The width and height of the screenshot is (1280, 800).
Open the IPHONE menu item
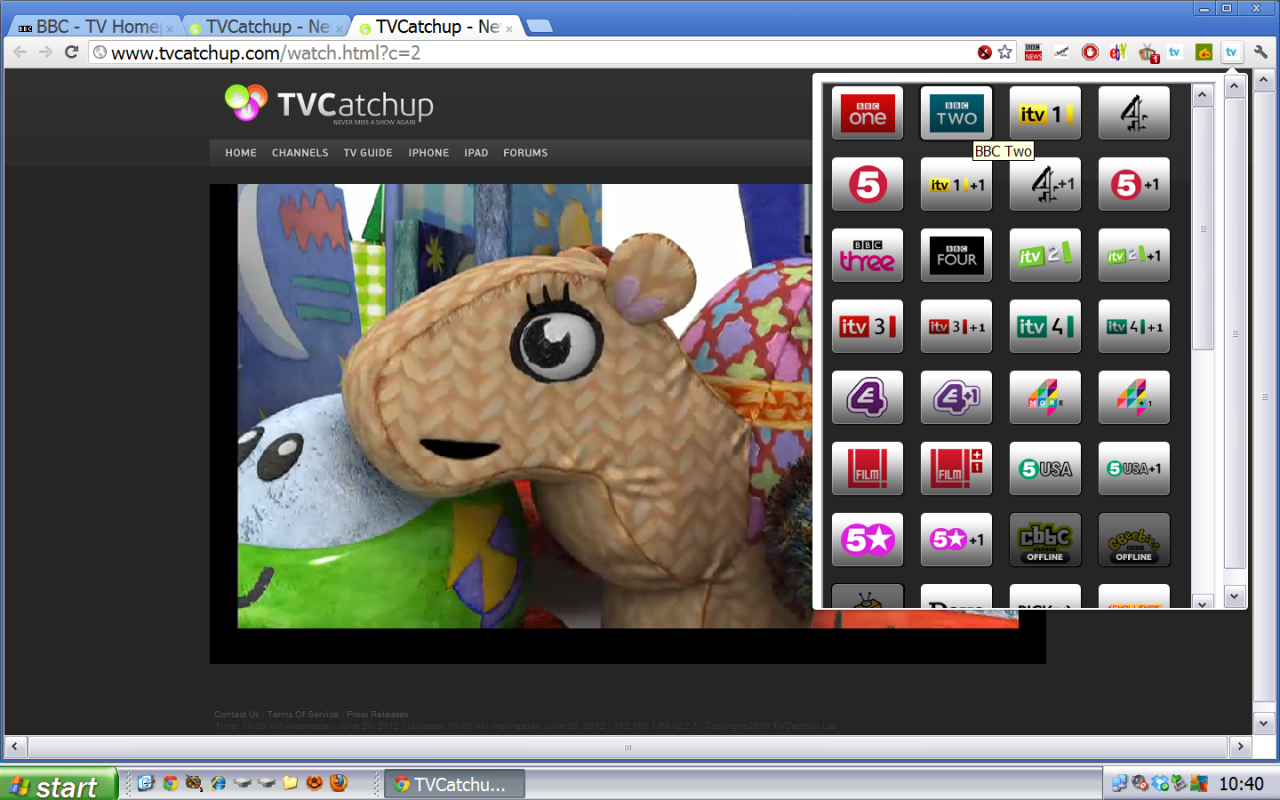coord(428,153)
